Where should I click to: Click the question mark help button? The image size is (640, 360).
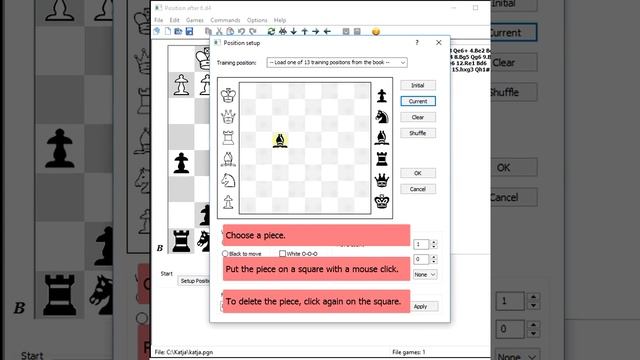(417, 42)
